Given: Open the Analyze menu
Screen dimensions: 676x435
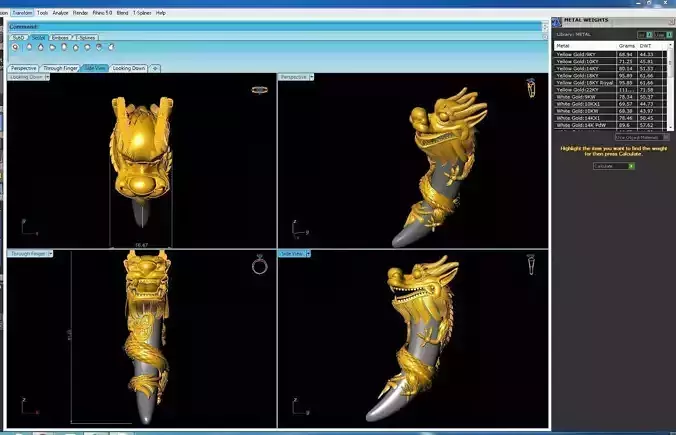Looking at the screenshot, I should (x=60, y=13).
